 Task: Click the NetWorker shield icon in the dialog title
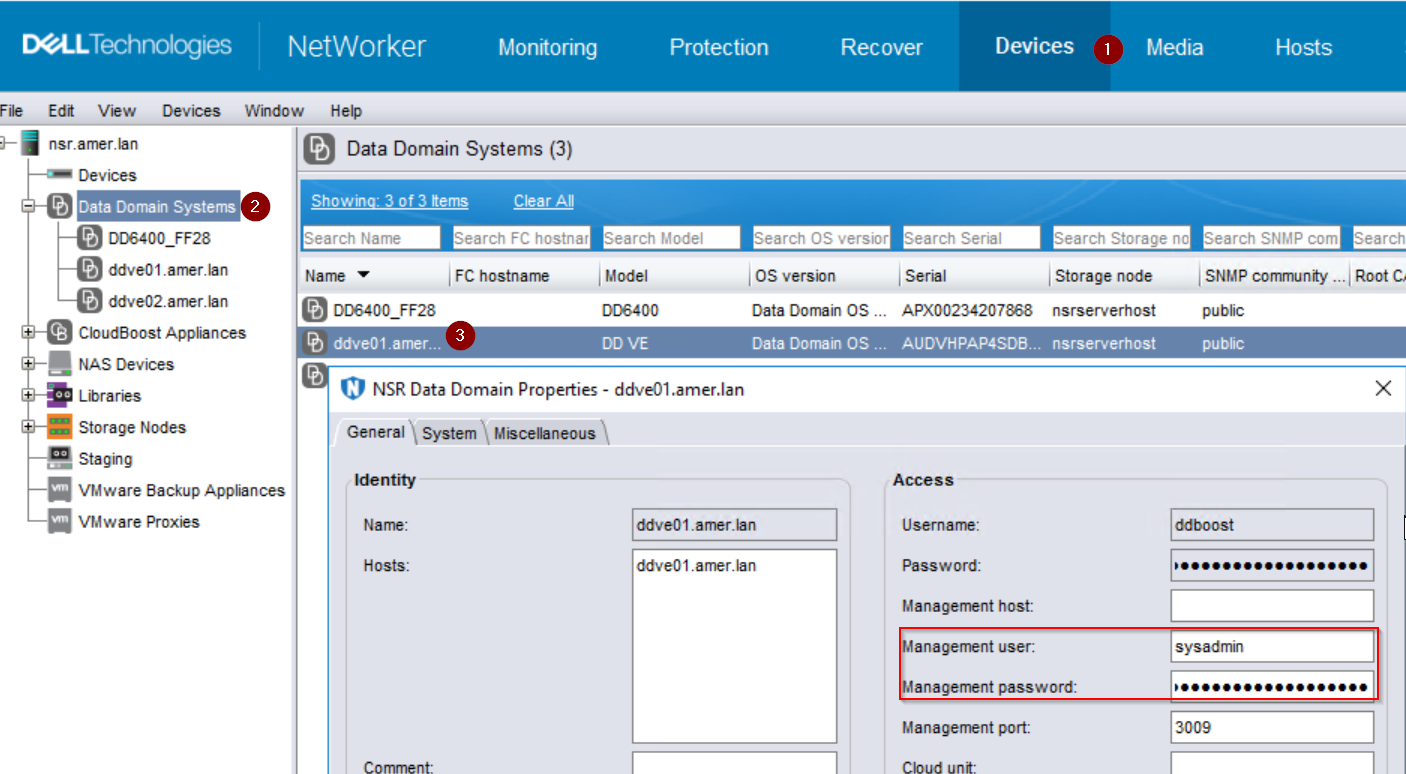coord(353,388)
